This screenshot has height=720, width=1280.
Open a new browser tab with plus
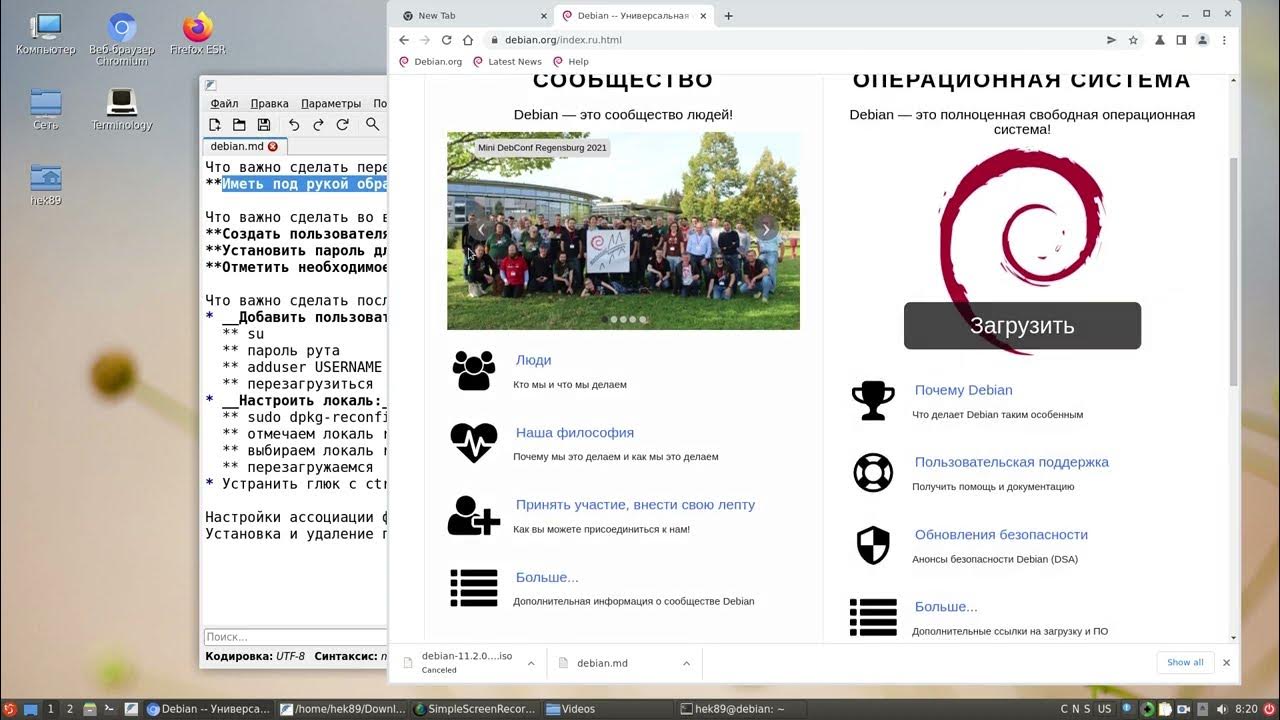[x=728, y=16]
